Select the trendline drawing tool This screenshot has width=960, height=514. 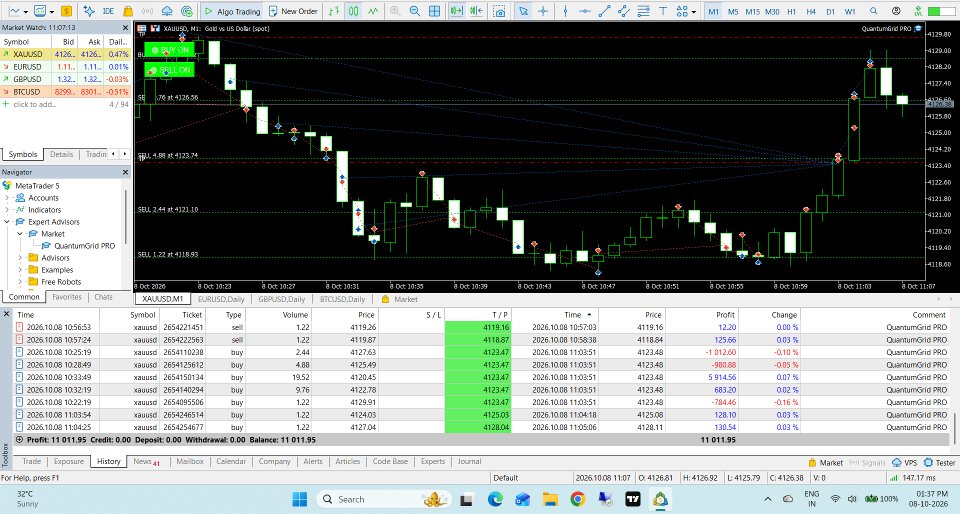point(604,11)
